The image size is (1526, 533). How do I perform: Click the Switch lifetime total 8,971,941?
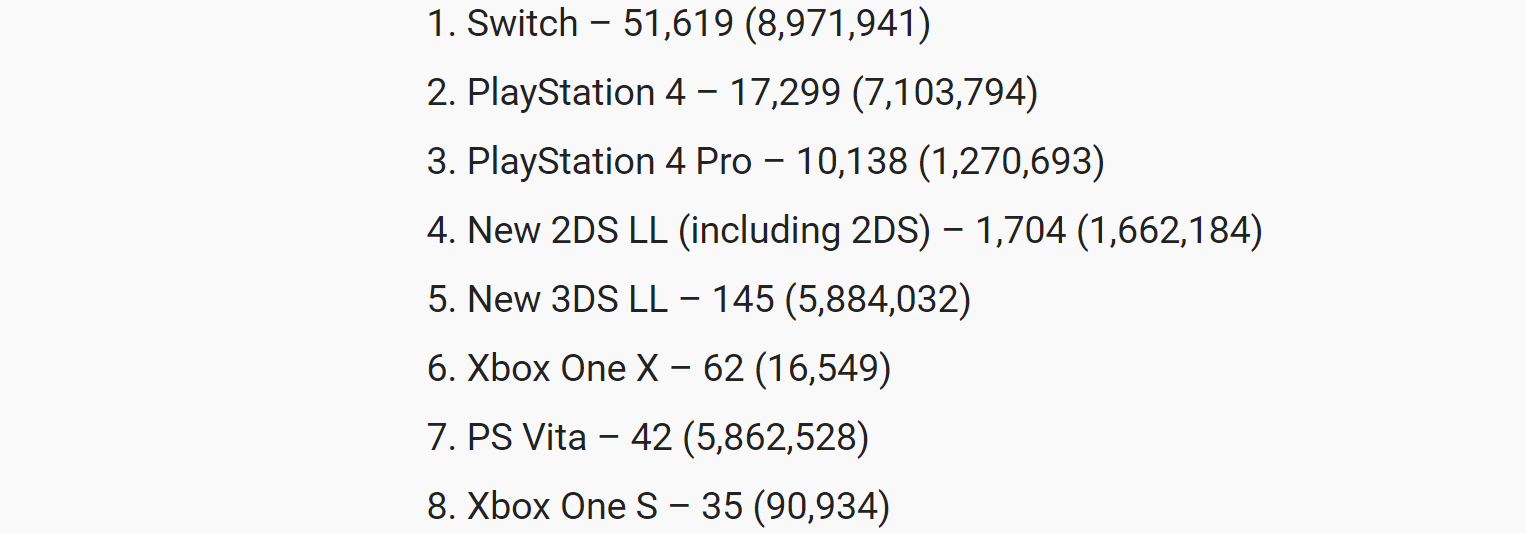point(837,24)
